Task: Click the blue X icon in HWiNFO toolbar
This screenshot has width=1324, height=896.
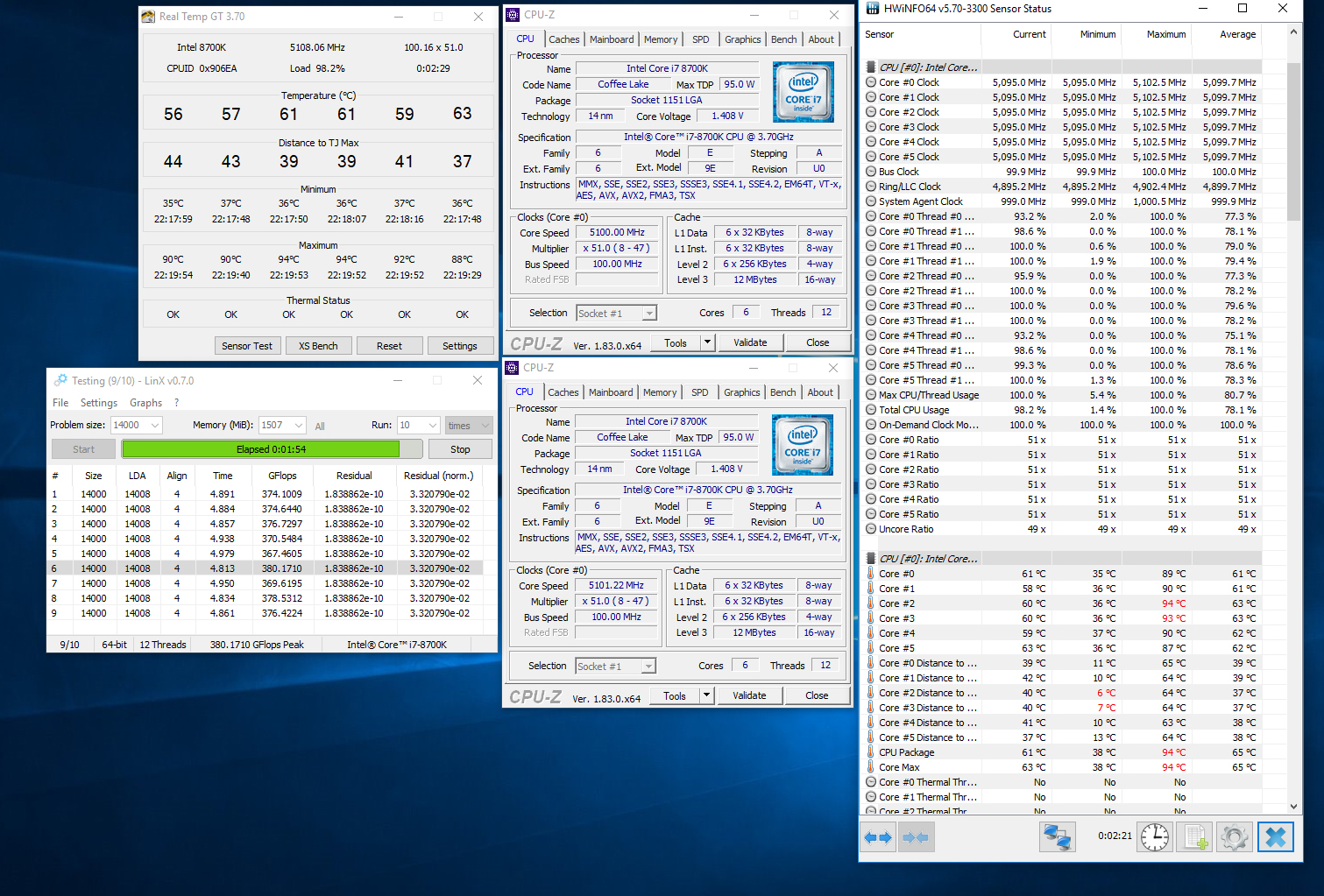Action: (x=1276, y=837)
